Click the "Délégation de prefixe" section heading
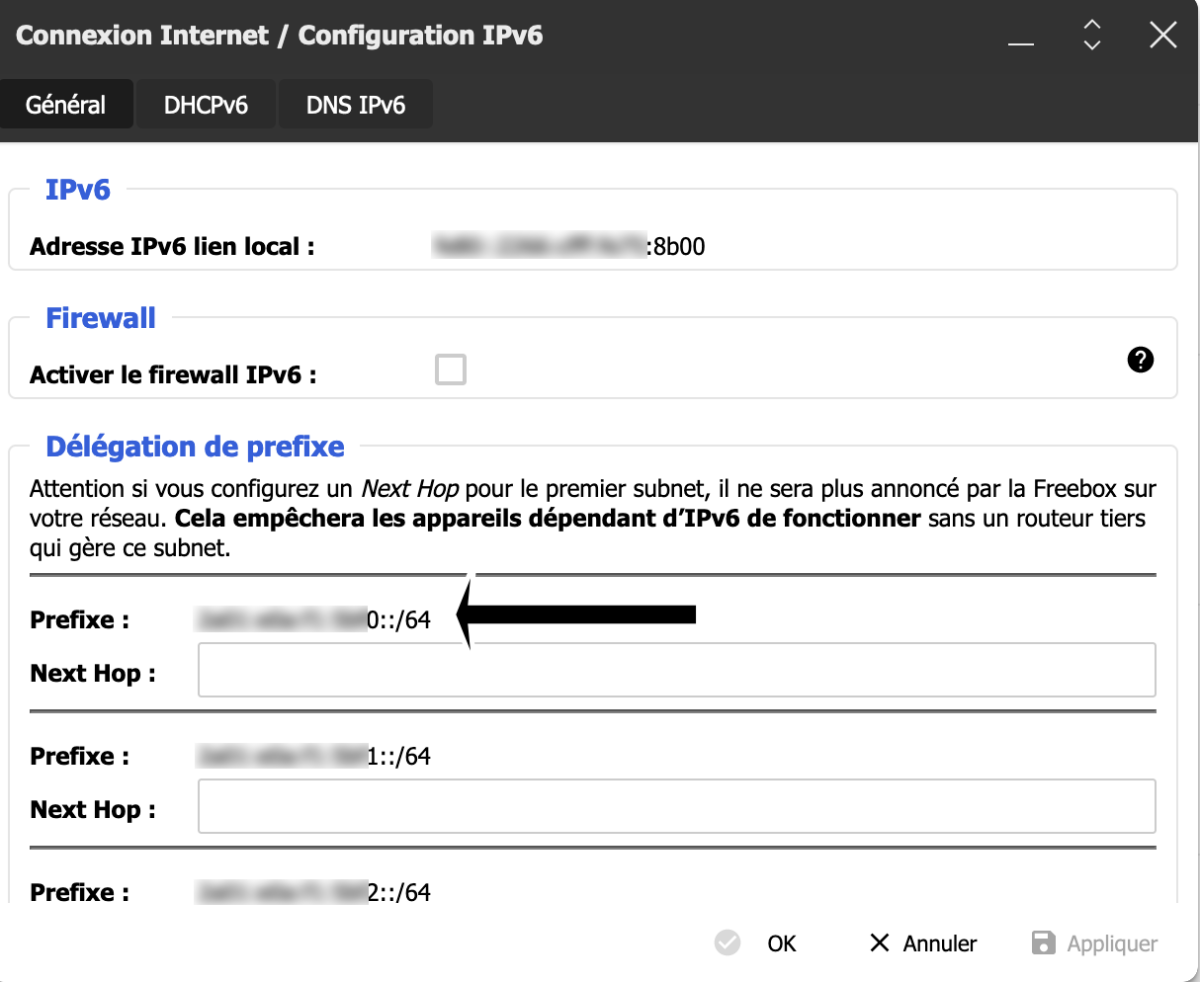1200x982 pixels. tap(195, 446)
